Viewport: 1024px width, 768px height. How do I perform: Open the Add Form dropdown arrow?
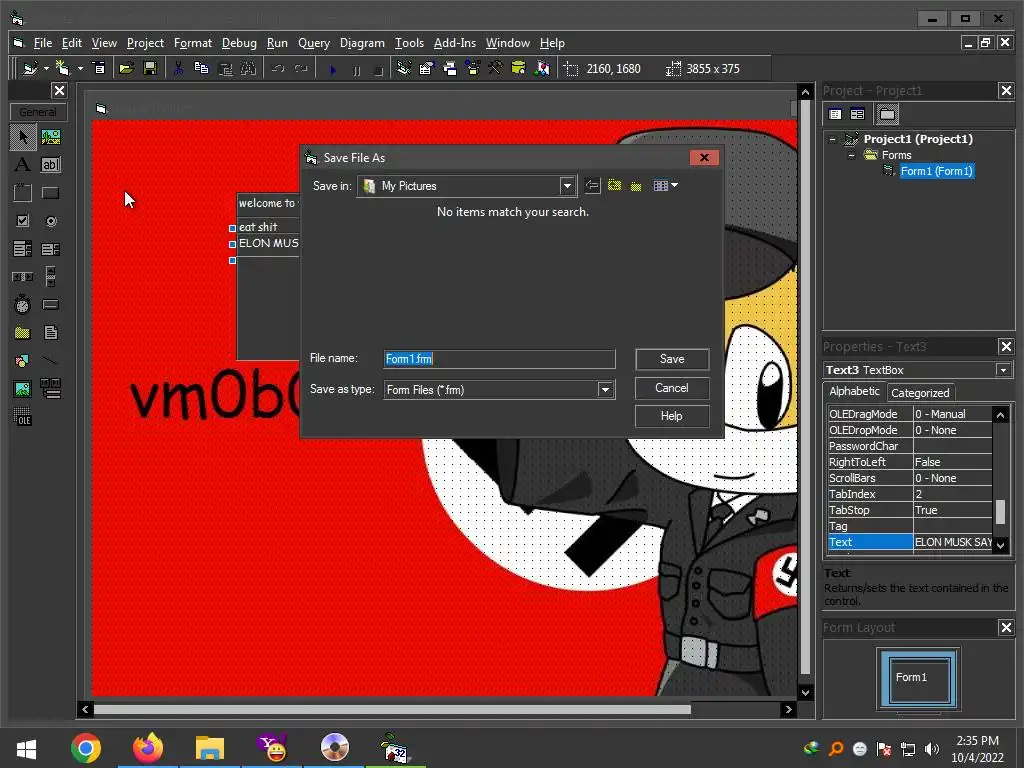point(80,68)
